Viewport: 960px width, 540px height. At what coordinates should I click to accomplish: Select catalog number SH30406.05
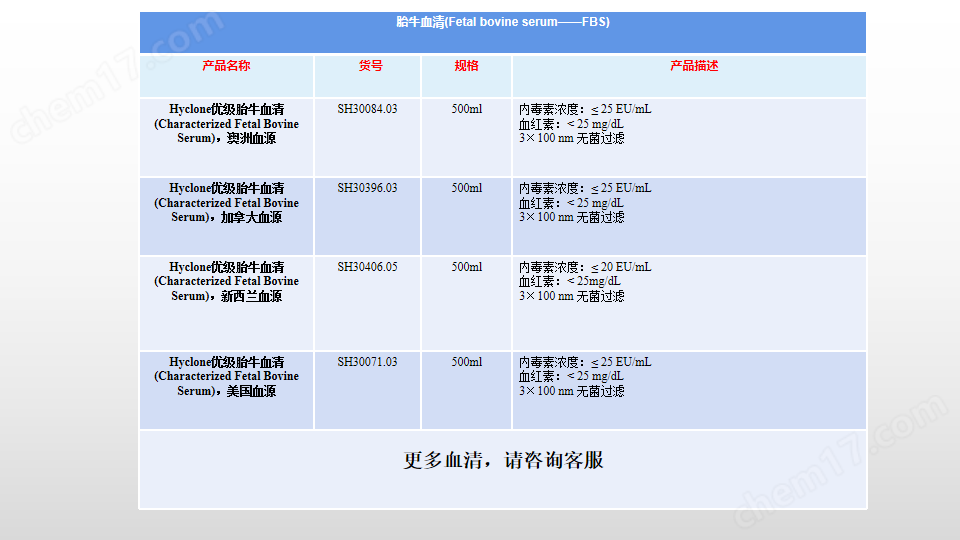(367, 267)
